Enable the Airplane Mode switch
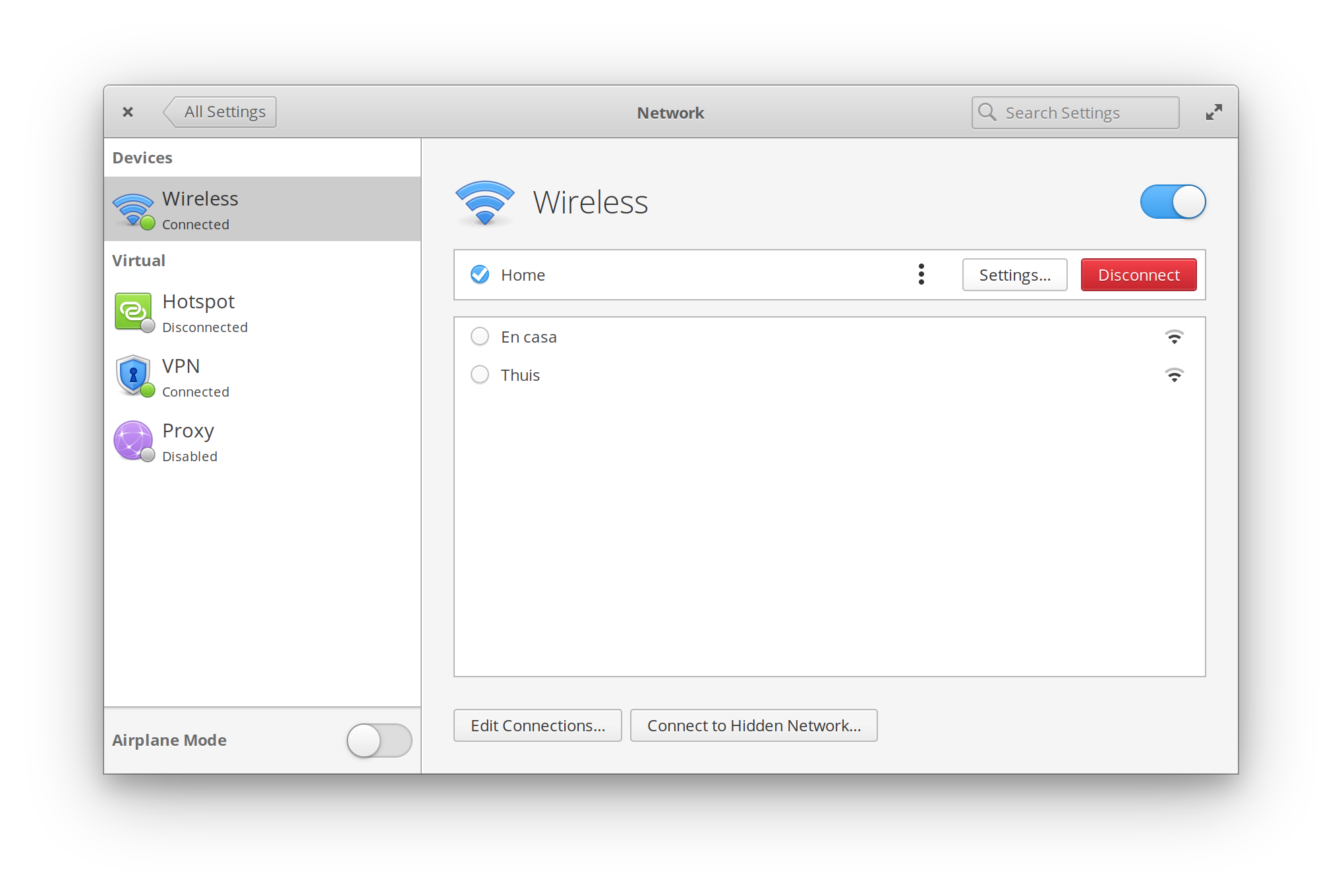This screenshot has height=896, width=1342. click(379, 740)
